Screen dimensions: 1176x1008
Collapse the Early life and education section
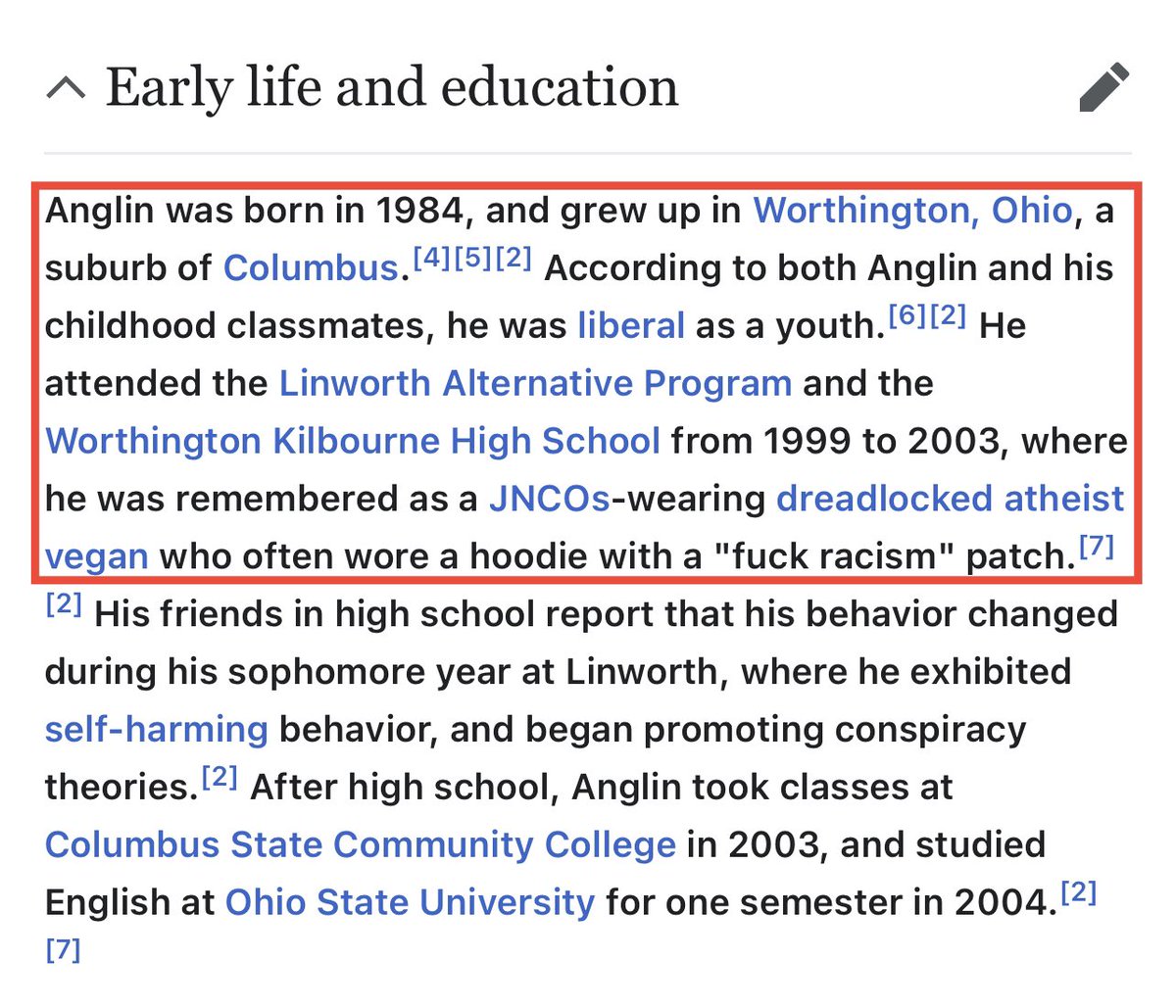66,89
